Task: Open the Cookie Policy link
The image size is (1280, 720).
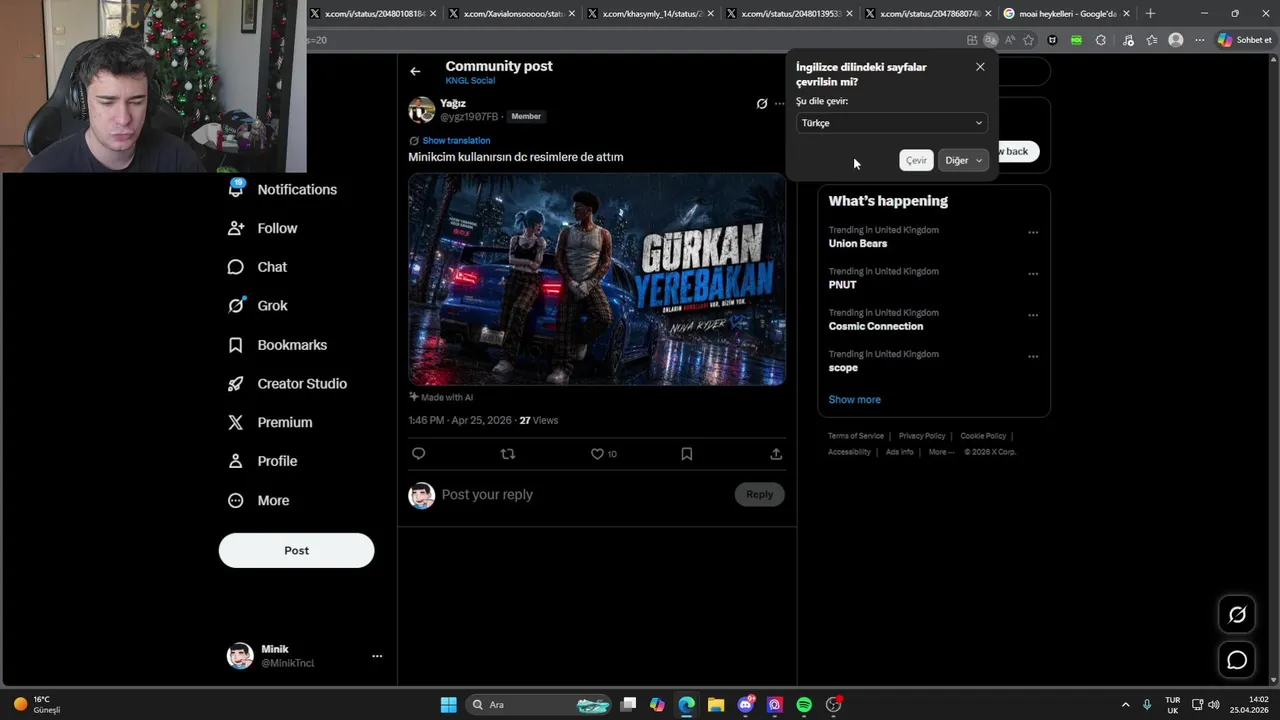Action: (x=983, y=436)
